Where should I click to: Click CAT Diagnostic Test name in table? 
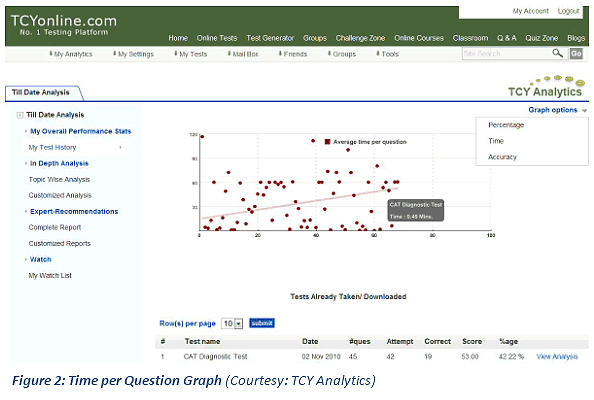point(215,356)
